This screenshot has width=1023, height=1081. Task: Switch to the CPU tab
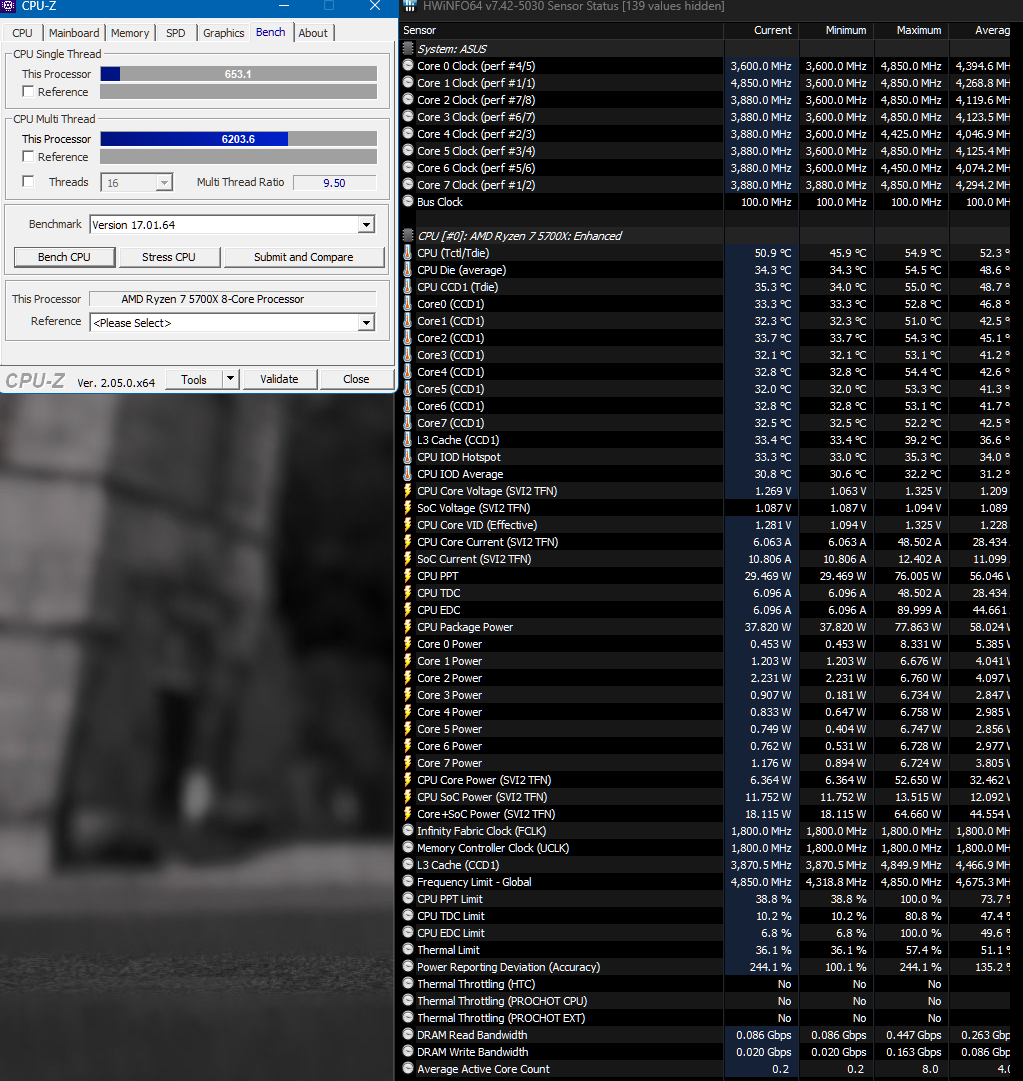(22, 32)
